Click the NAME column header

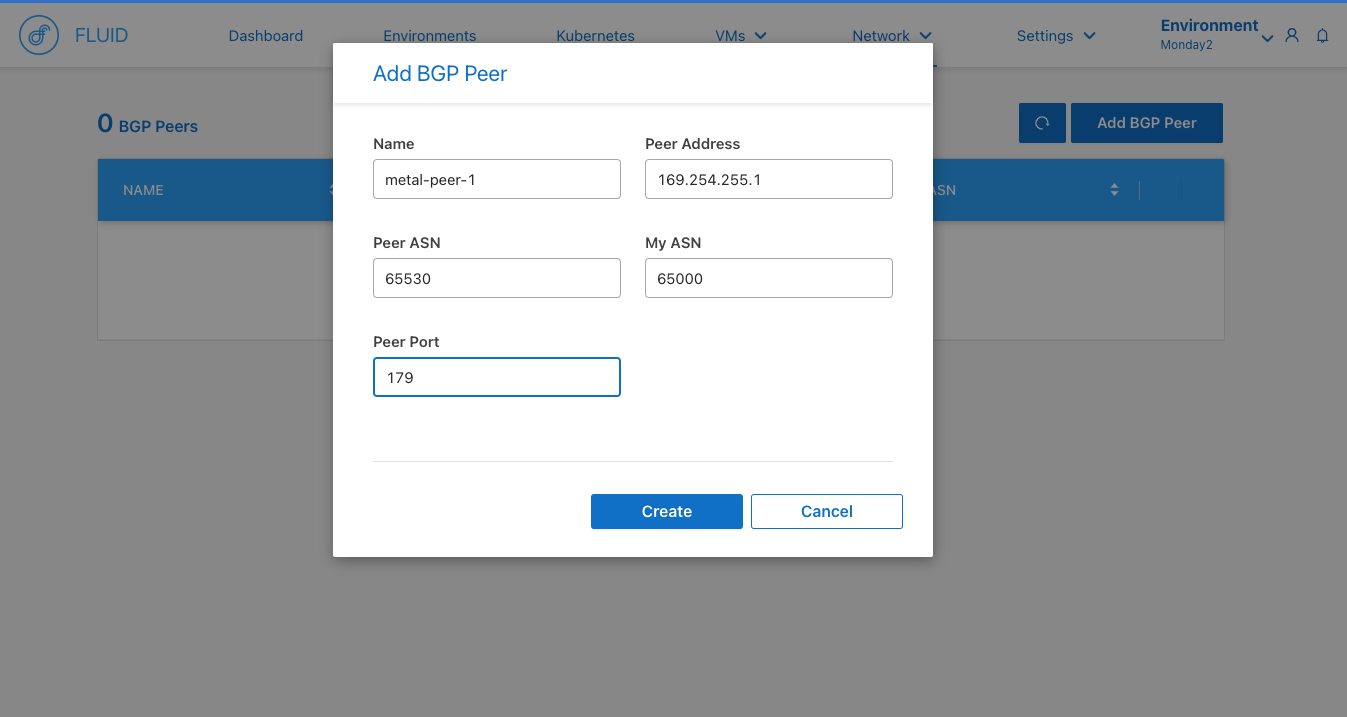point(143,190)
